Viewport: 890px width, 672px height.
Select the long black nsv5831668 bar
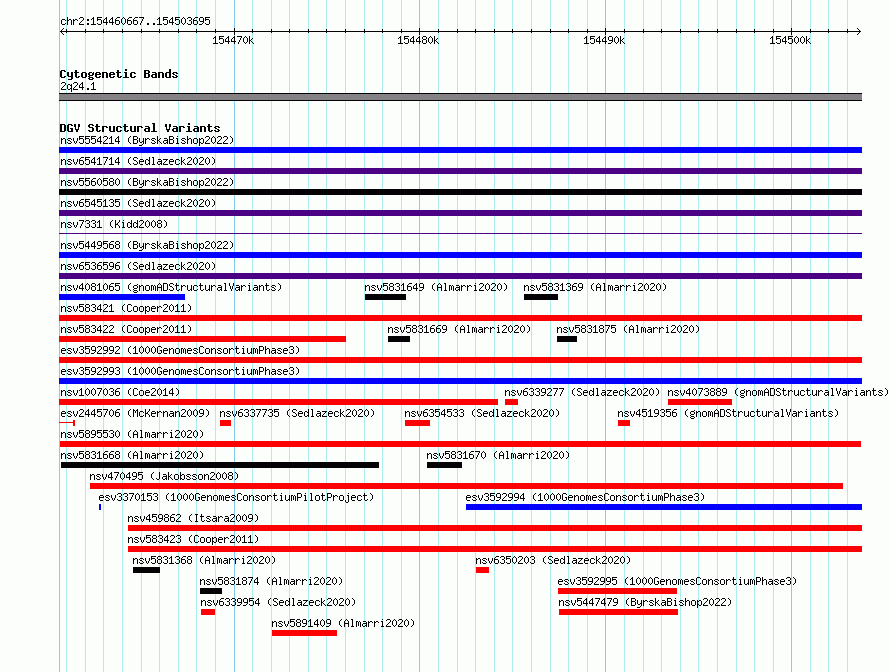click(x=220, y=465)
